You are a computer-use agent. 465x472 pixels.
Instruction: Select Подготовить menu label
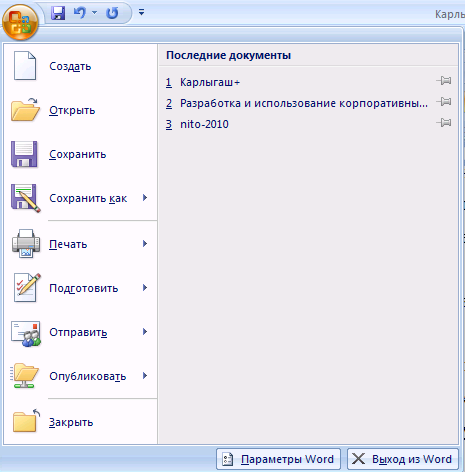tap(84, 288)
